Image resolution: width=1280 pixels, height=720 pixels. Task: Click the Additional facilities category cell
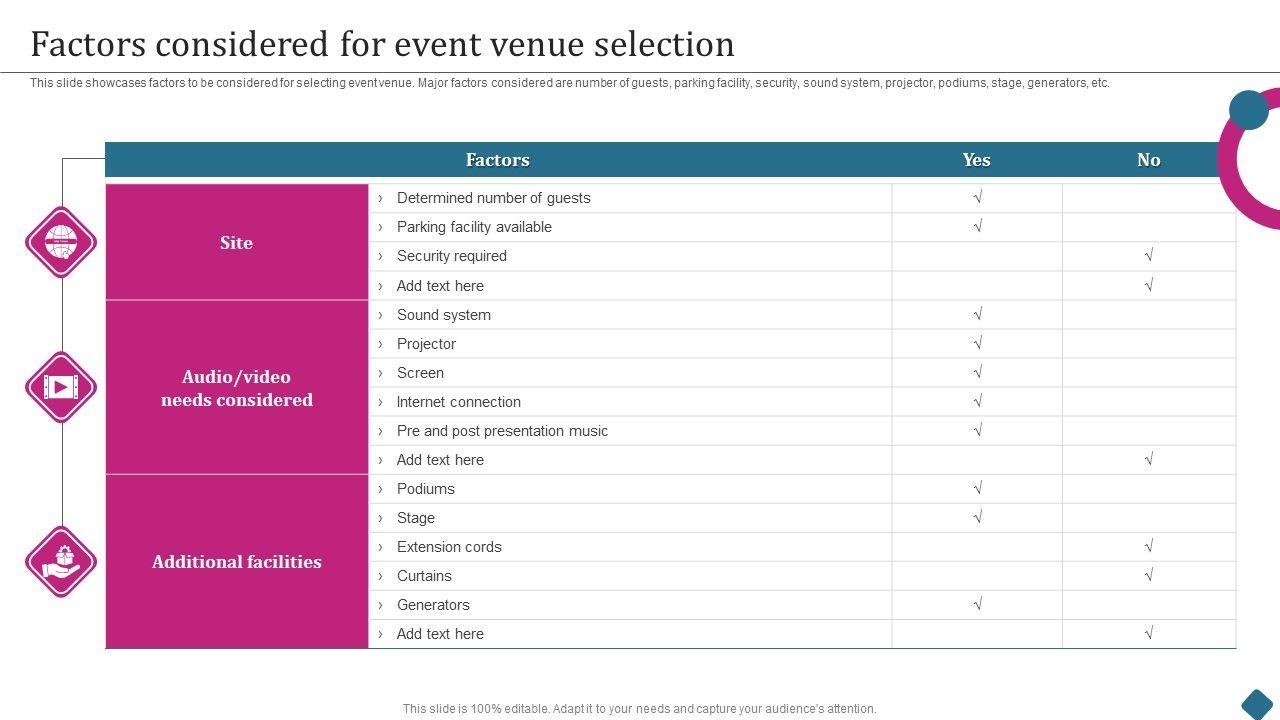[x=237, y=562]
